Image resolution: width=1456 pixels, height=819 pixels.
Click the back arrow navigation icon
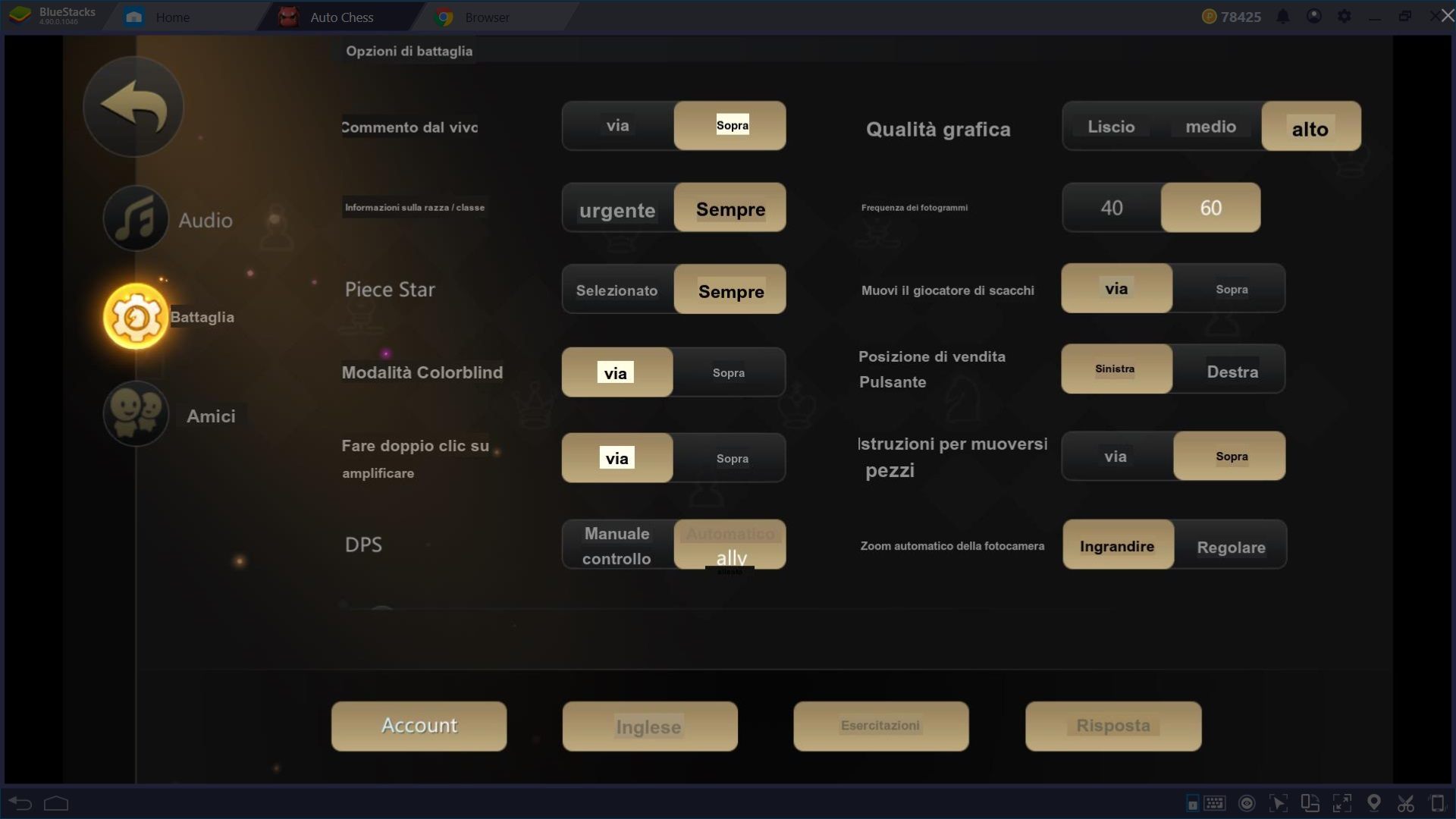(x=132, y=107)
